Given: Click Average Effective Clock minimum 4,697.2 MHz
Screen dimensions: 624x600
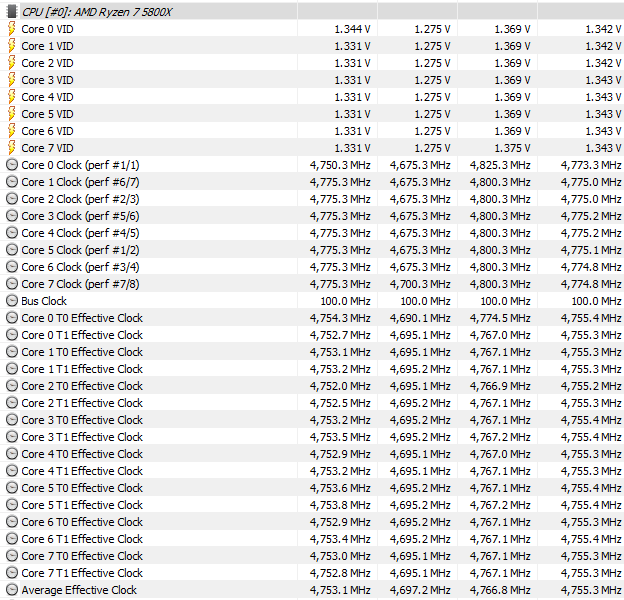Looking at the screenshot, I should 420,590.
